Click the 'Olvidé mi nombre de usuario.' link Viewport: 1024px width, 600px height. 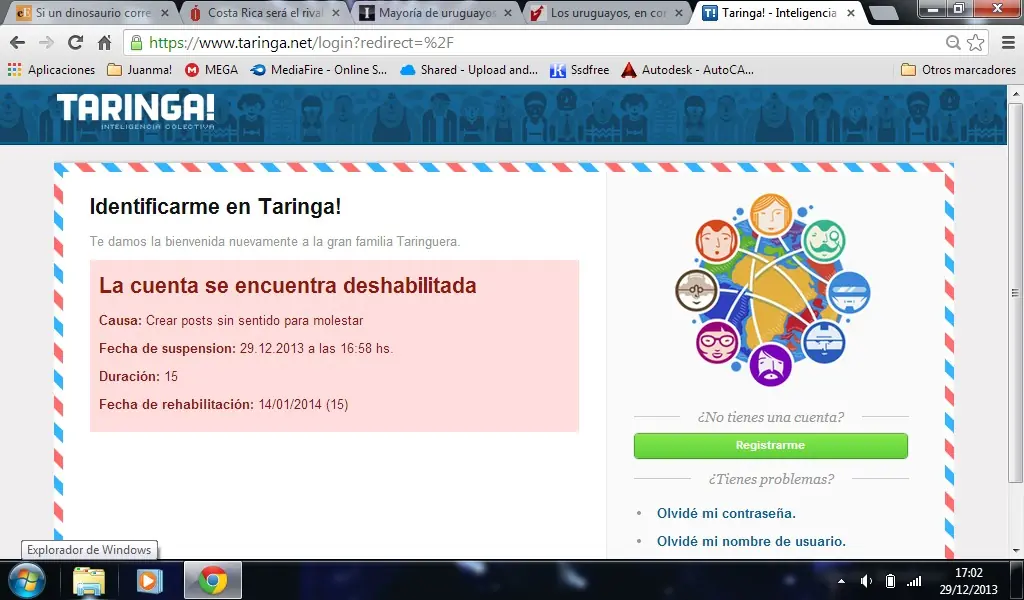(751, 541)
